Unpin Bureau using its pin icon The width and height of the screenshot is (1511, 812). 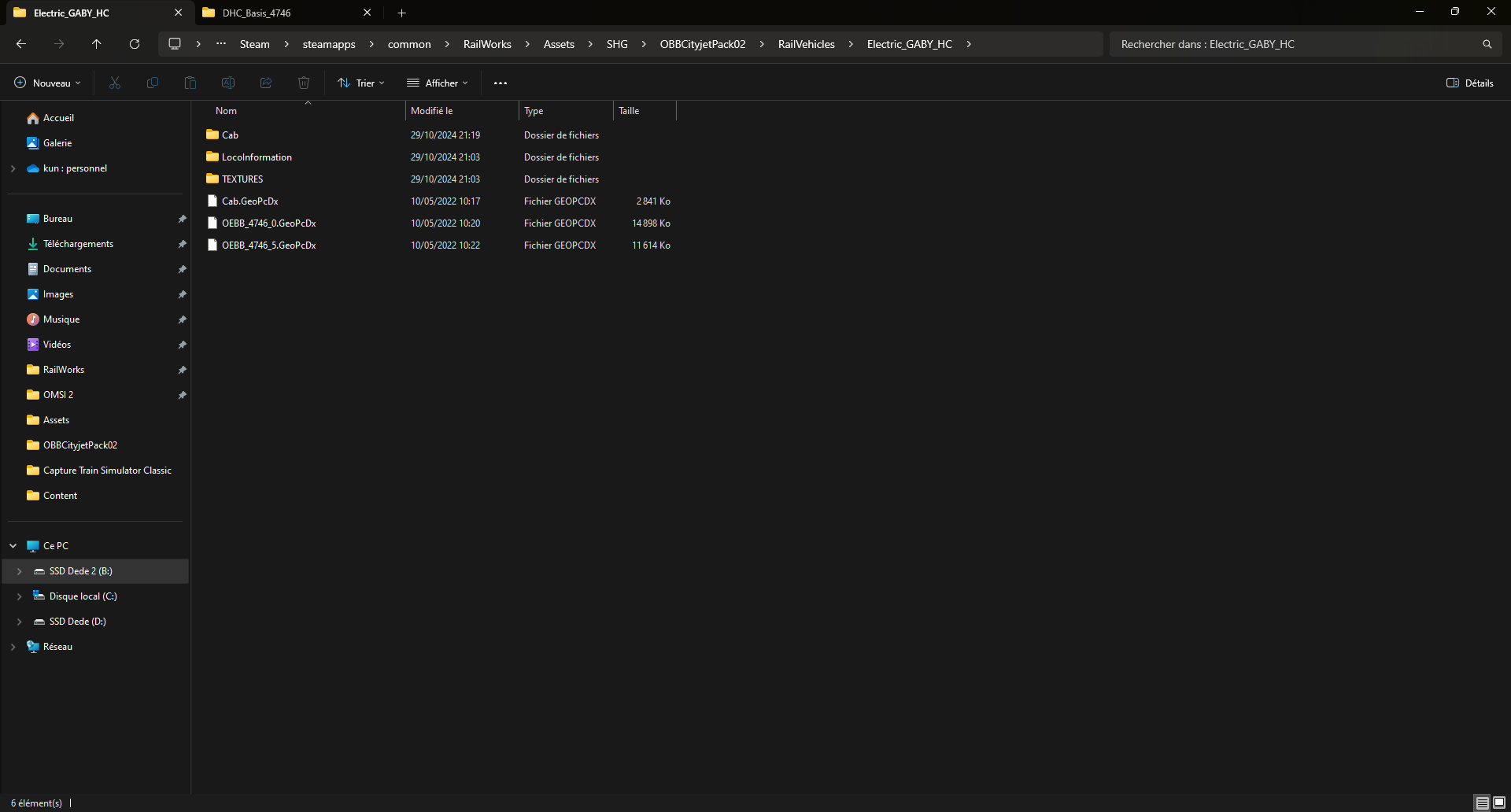coord(182,219)
